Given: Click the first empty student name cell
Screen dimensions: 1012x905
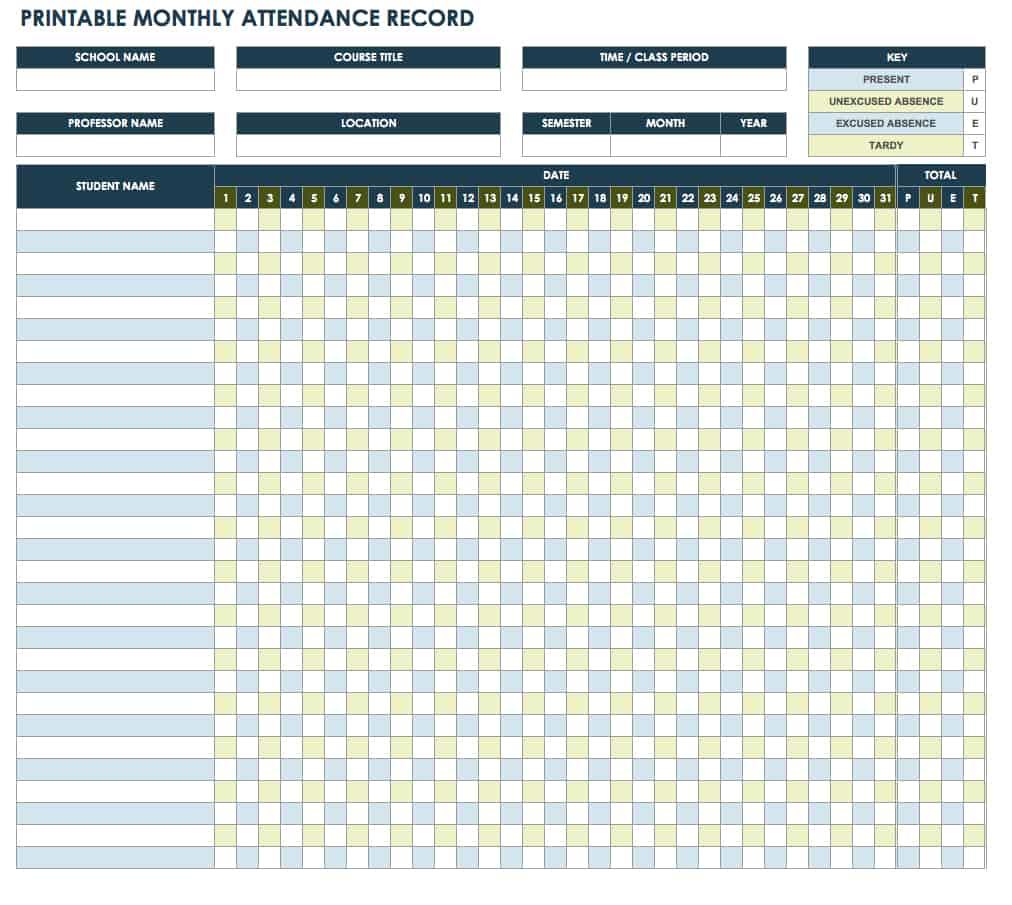Looking at the screenshot, I should click(x=112, y=216).
